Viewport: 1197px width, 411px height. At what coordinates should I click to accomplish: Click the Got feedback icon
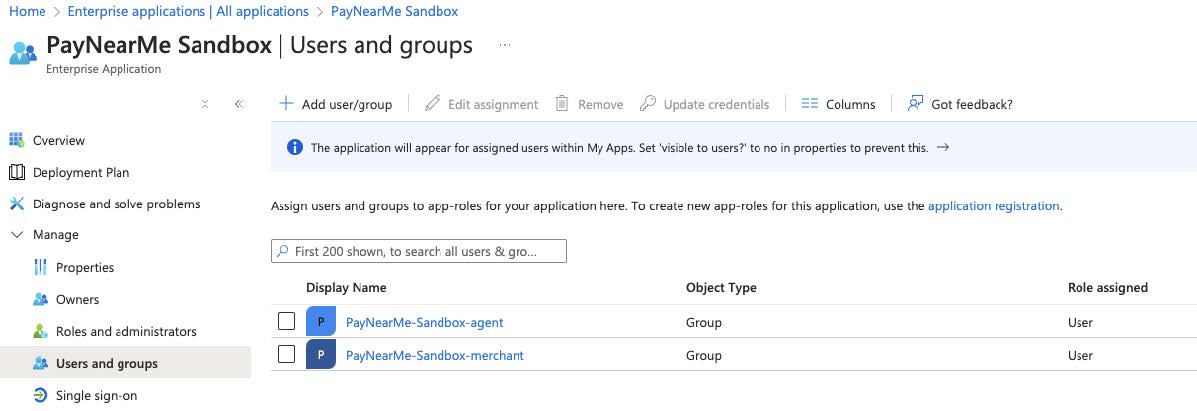point(915,104)
